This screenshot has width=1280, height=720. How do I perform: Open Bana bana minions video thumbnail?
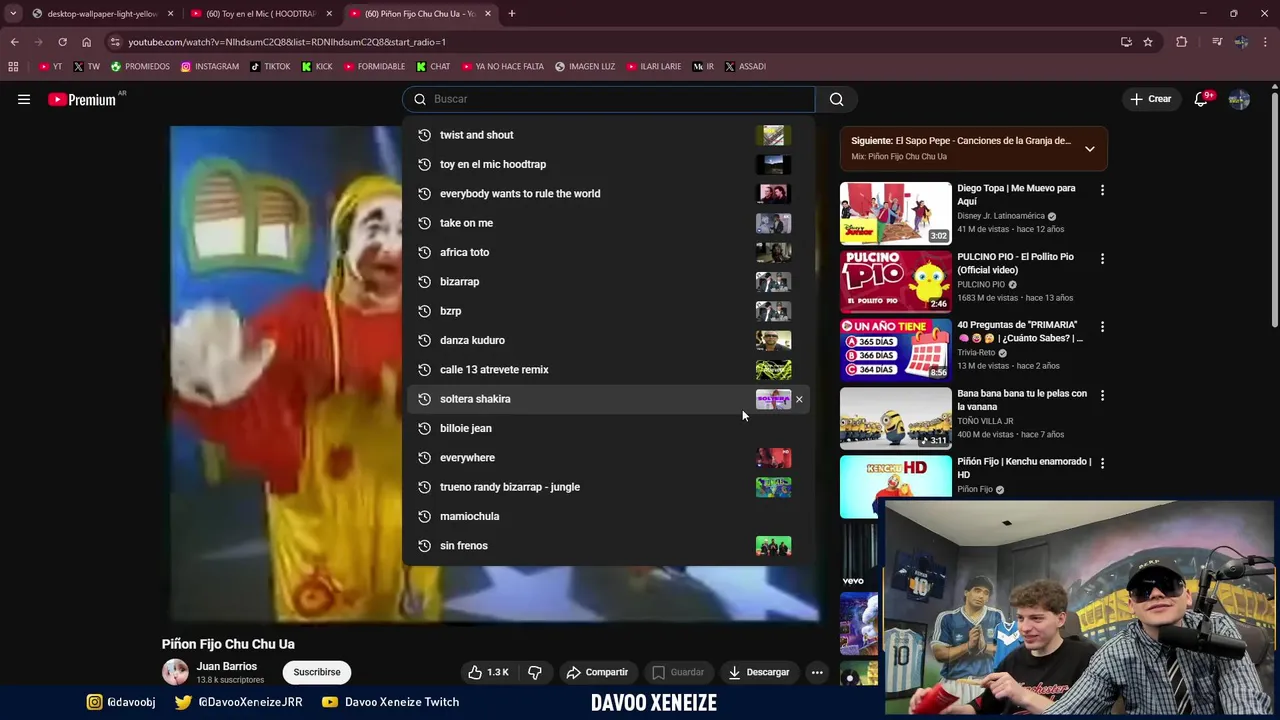(895, 418)
